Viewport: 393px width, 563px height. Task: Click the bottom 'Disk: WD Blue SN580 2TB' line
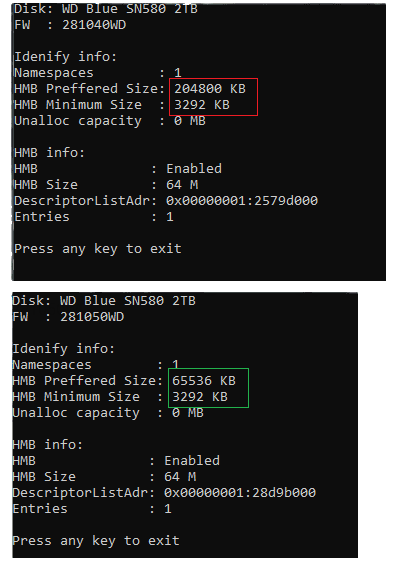(104, 301)
